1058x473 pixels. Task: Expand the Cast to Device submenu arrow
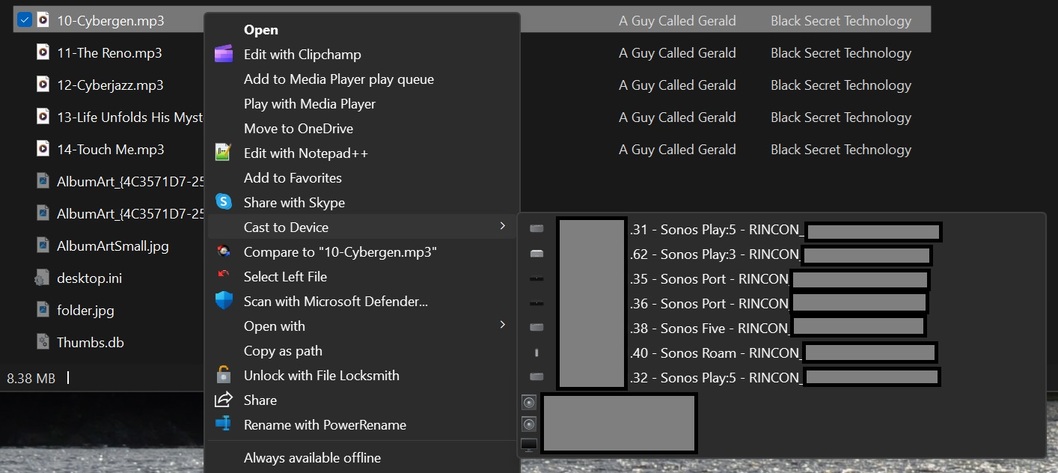502,227
